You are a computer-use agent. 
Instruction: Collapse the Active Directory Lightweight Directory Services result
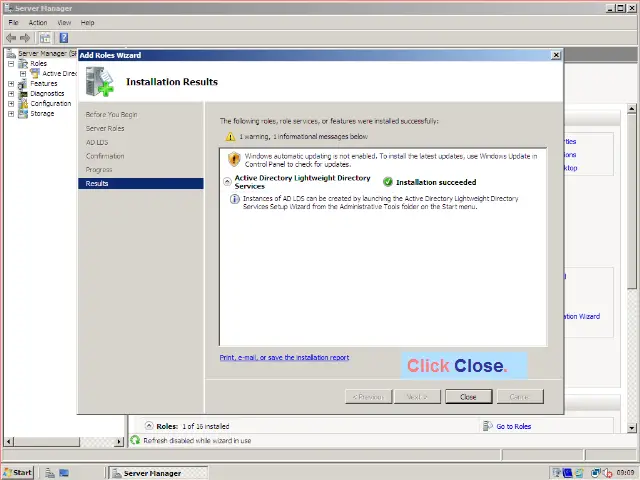click(227, 182)
